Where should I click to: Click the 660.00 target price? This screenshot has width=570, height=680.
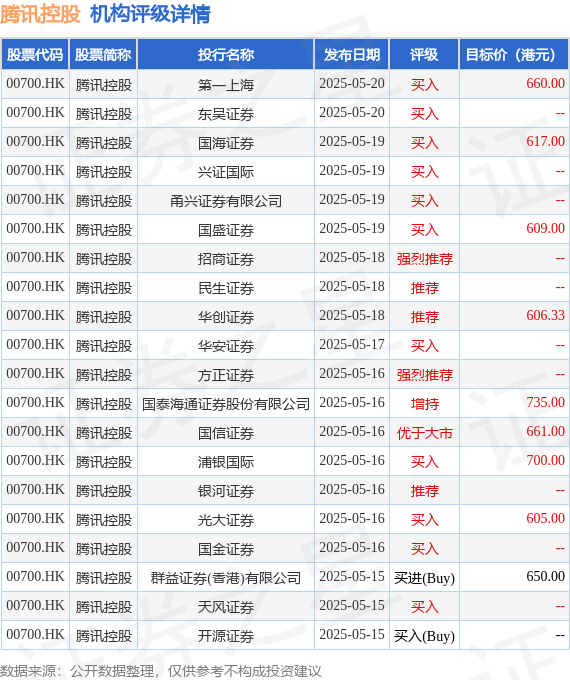coord(545,83)
